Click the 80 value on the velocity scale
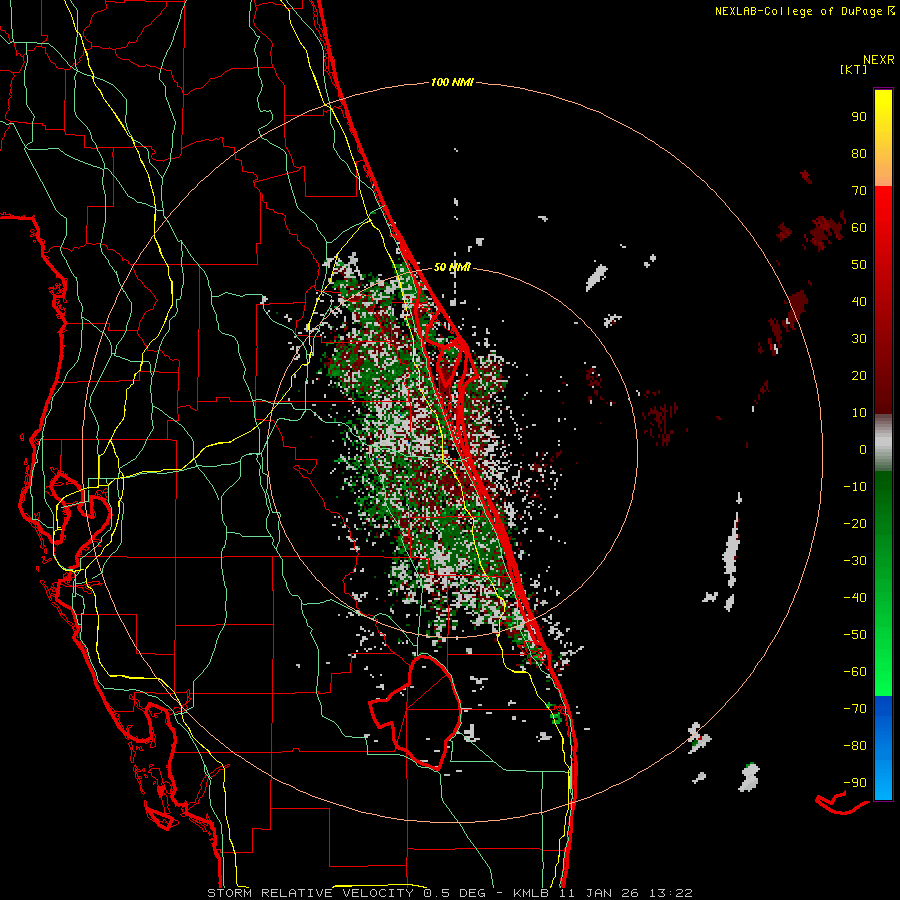 tap(859, 154)
